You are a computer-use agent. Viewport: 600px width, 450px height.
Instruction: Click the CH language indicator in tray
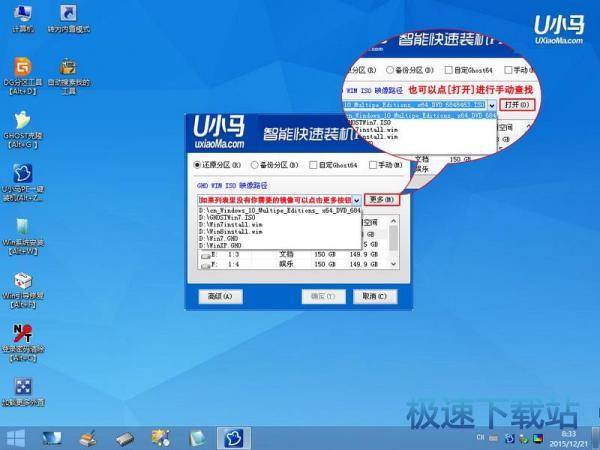480,437
